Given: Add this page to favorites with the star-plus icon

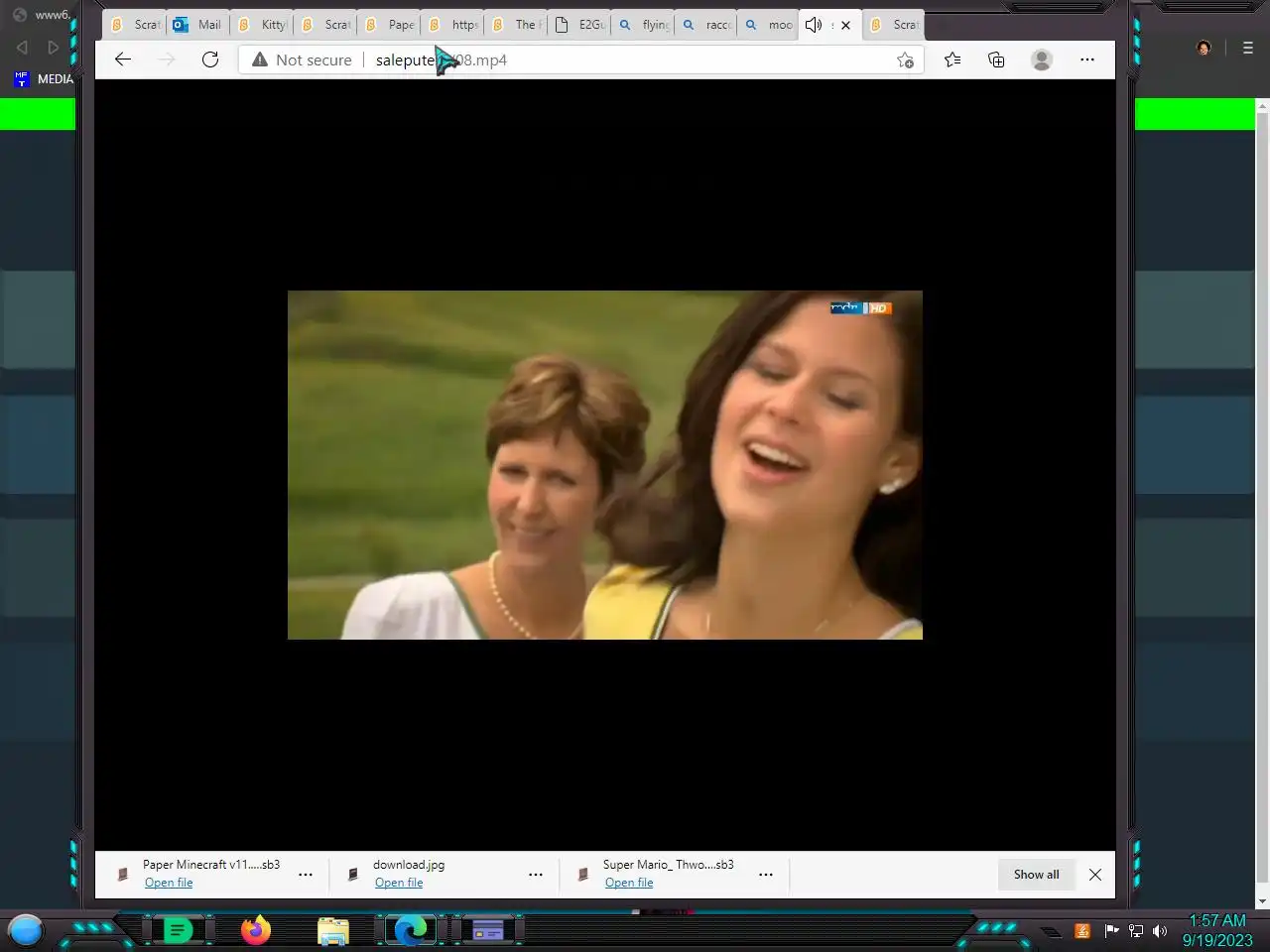Looking at the screenshot, I should click(905, 60).
